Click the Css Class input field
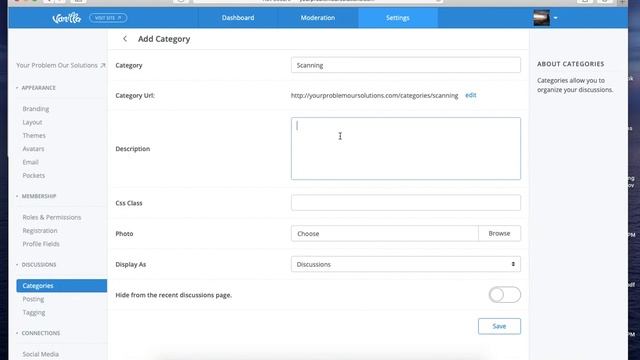Image resolution: width=640 pixels, height=360 pixels. (x=406, y=203)
